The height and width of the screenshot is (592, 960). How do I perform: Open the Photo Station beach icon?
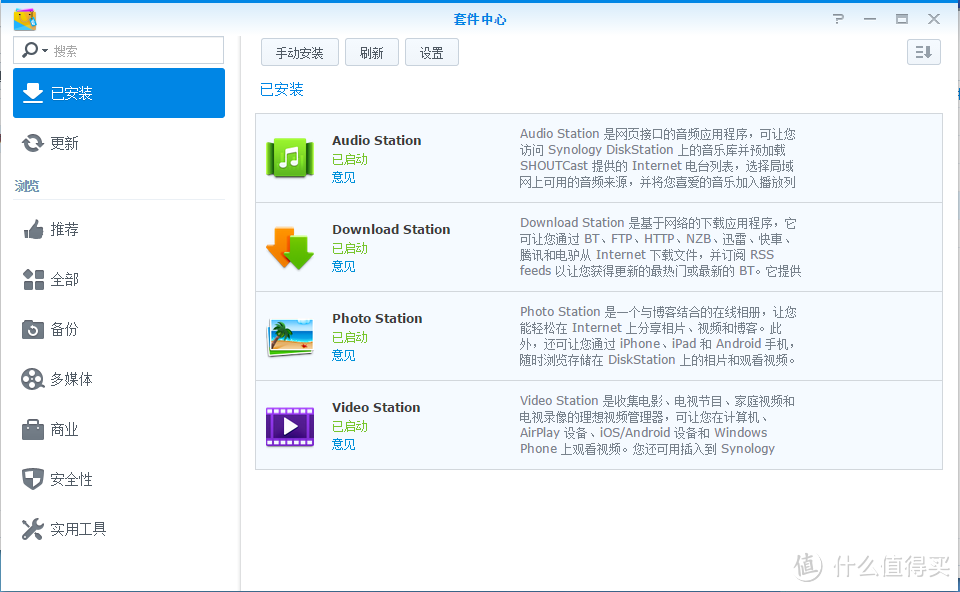point(290,337)
